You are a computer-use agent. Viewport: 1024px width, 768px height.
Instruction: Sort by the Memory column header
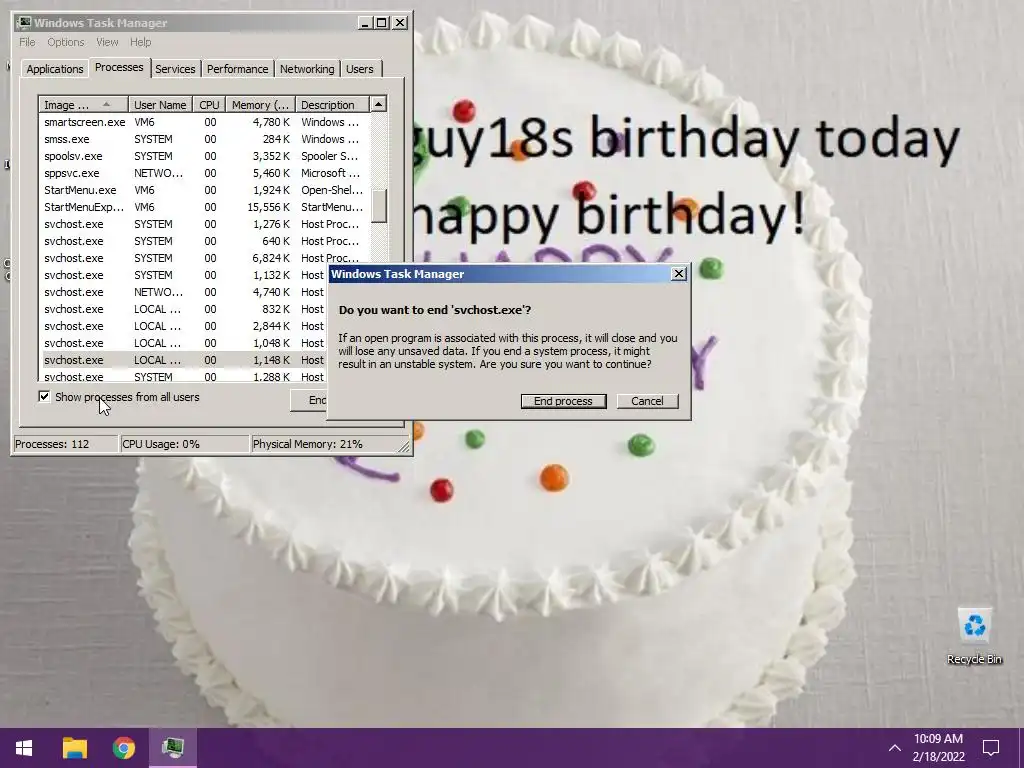click(261, 104)
